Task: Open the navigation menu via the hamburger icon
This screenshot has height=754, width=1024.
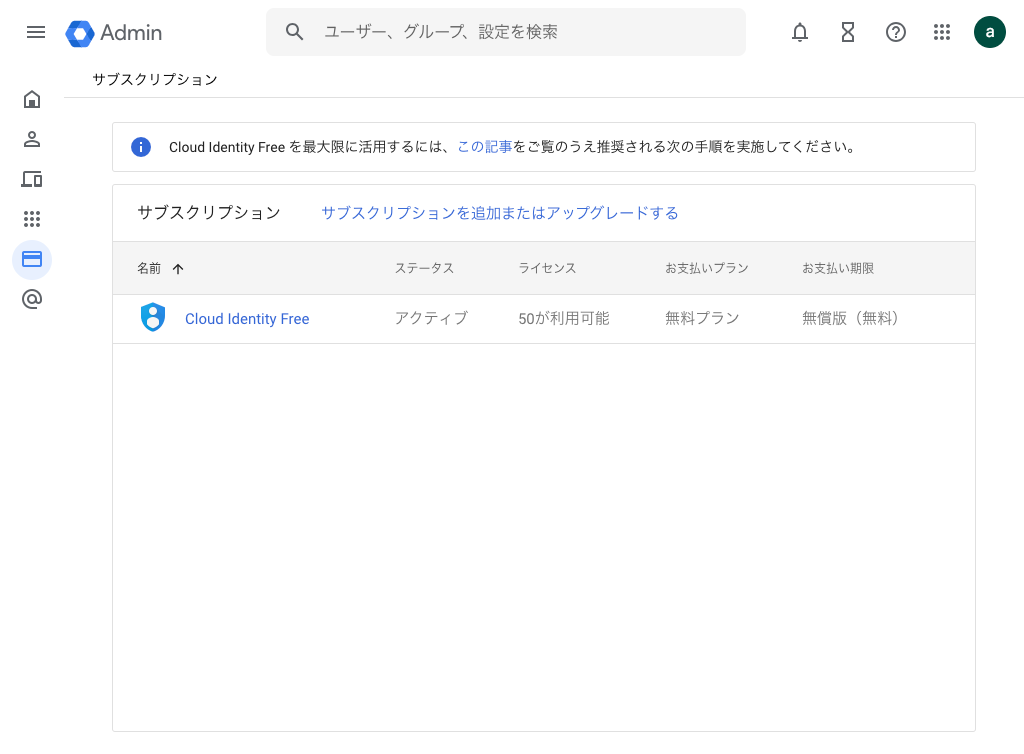Action: pyautogui.click(x=36, y=32)
